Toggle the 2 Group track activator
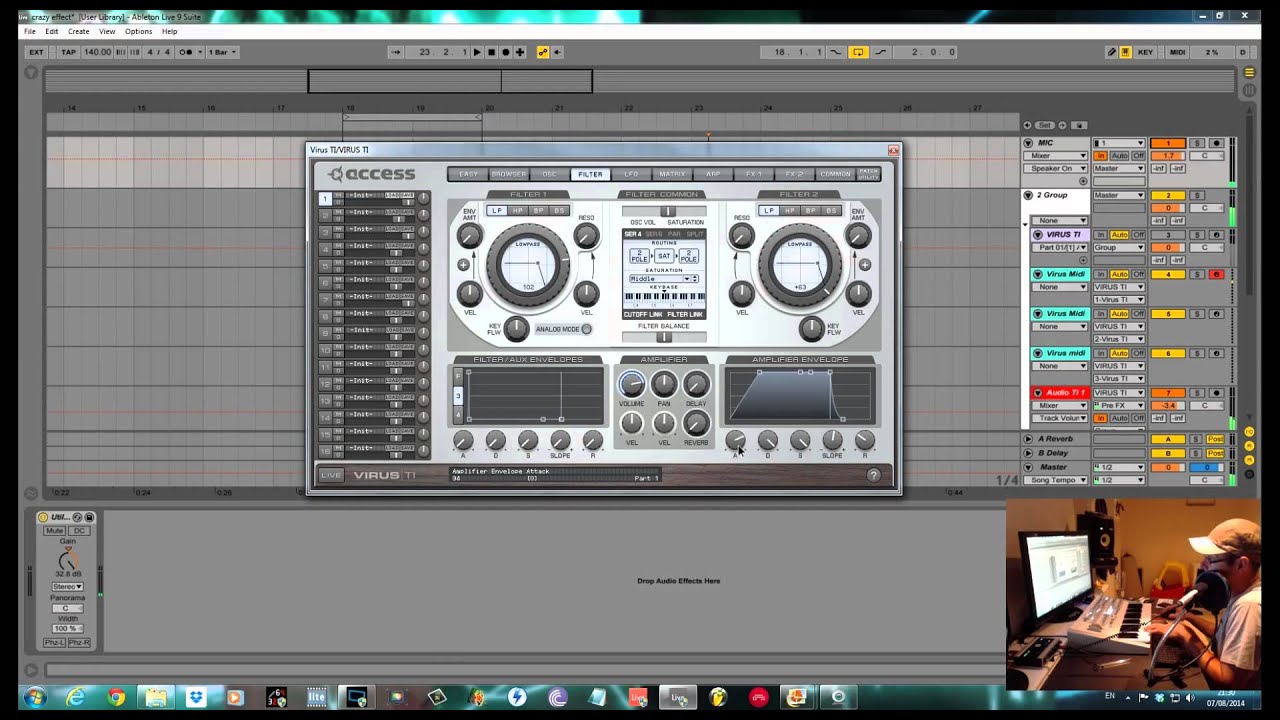Image resolution: width=1280 pixels, height=720 pixels. 1167,195
